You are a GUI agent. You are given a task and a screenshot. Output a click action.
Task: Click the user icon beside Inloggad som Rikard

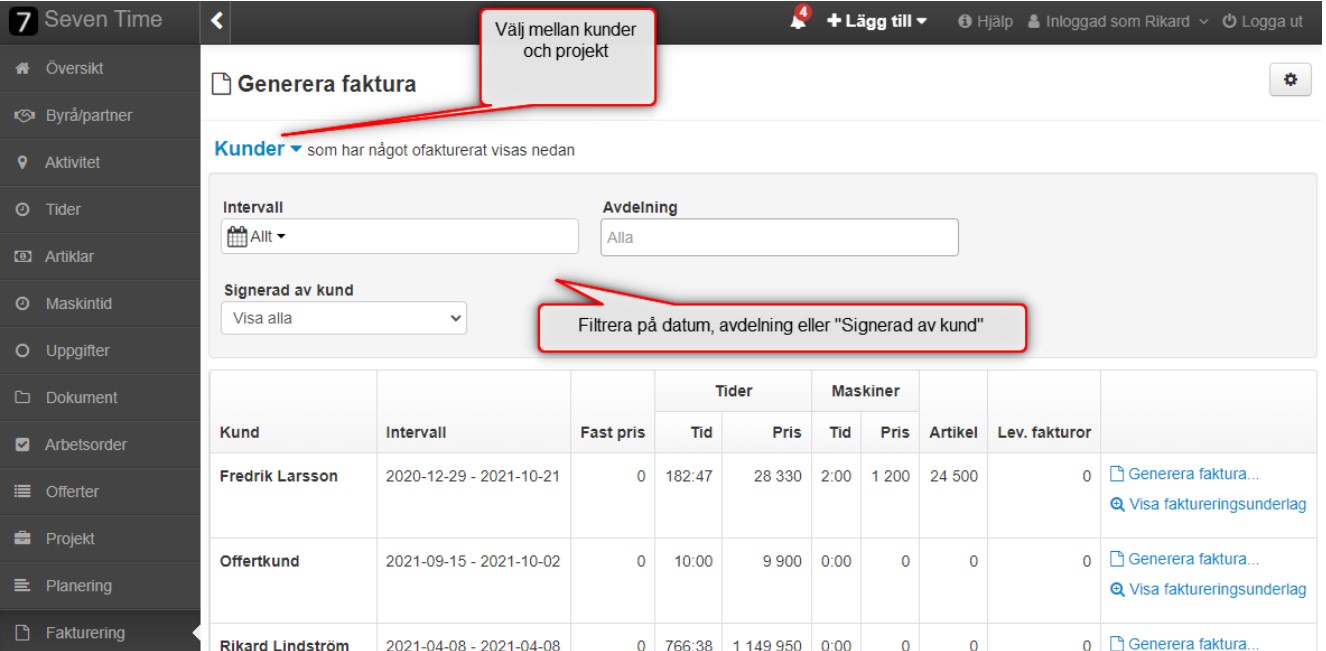point(1035,21)
